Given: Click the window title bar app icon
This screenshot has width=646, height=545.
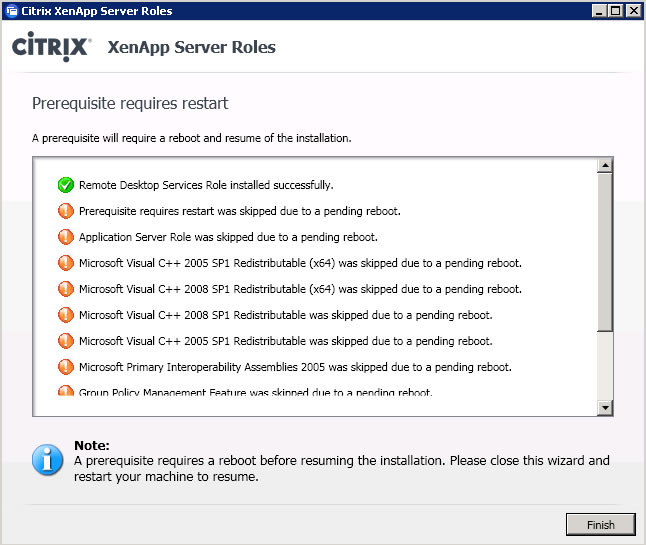Looking at the screenshot, I should coord(12,11).
